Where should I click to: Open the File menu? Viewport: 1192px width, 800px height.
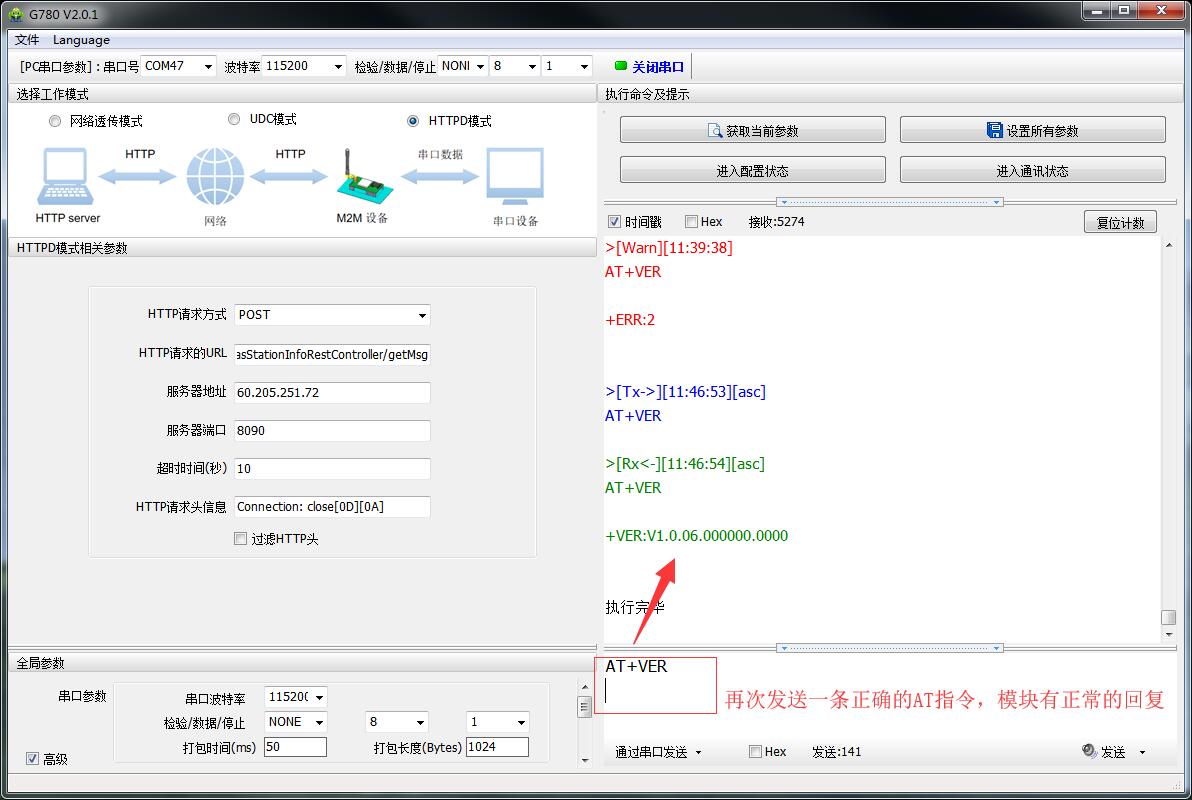pyautogui.click(x=27, y=40)
